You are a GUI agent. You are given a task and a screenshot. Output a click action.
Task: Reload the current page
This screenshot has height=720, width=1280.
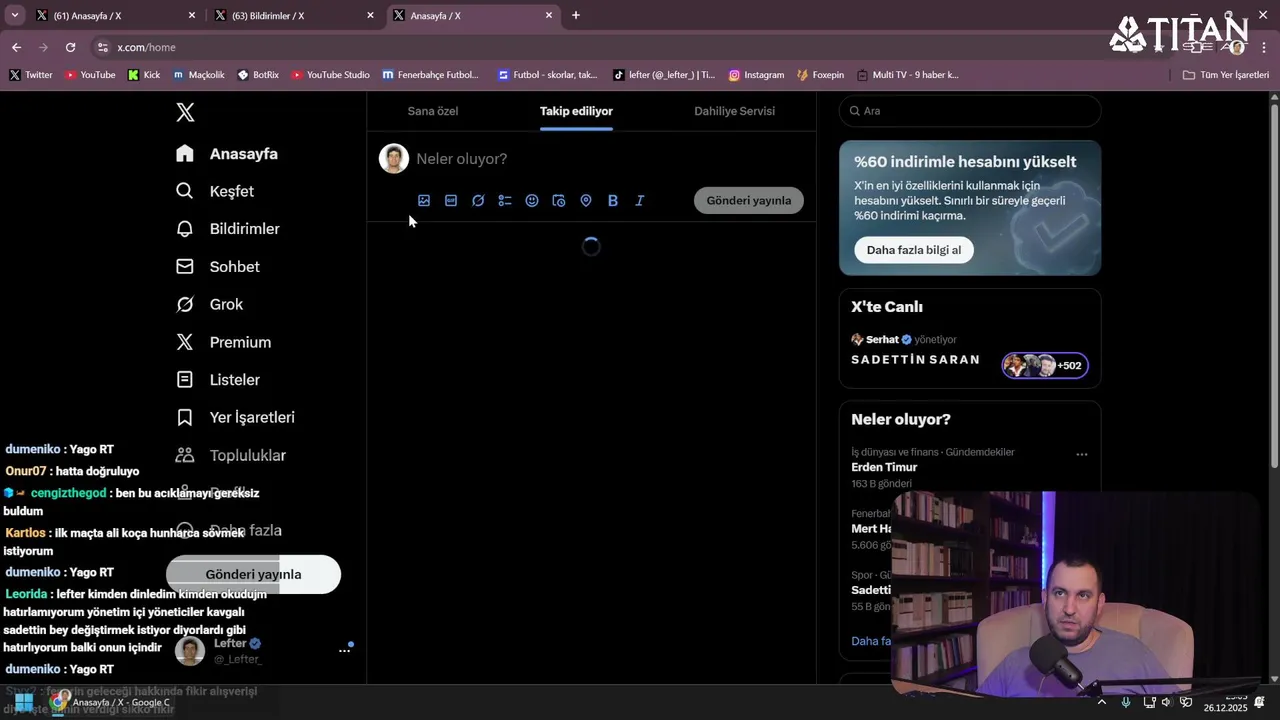70,47
